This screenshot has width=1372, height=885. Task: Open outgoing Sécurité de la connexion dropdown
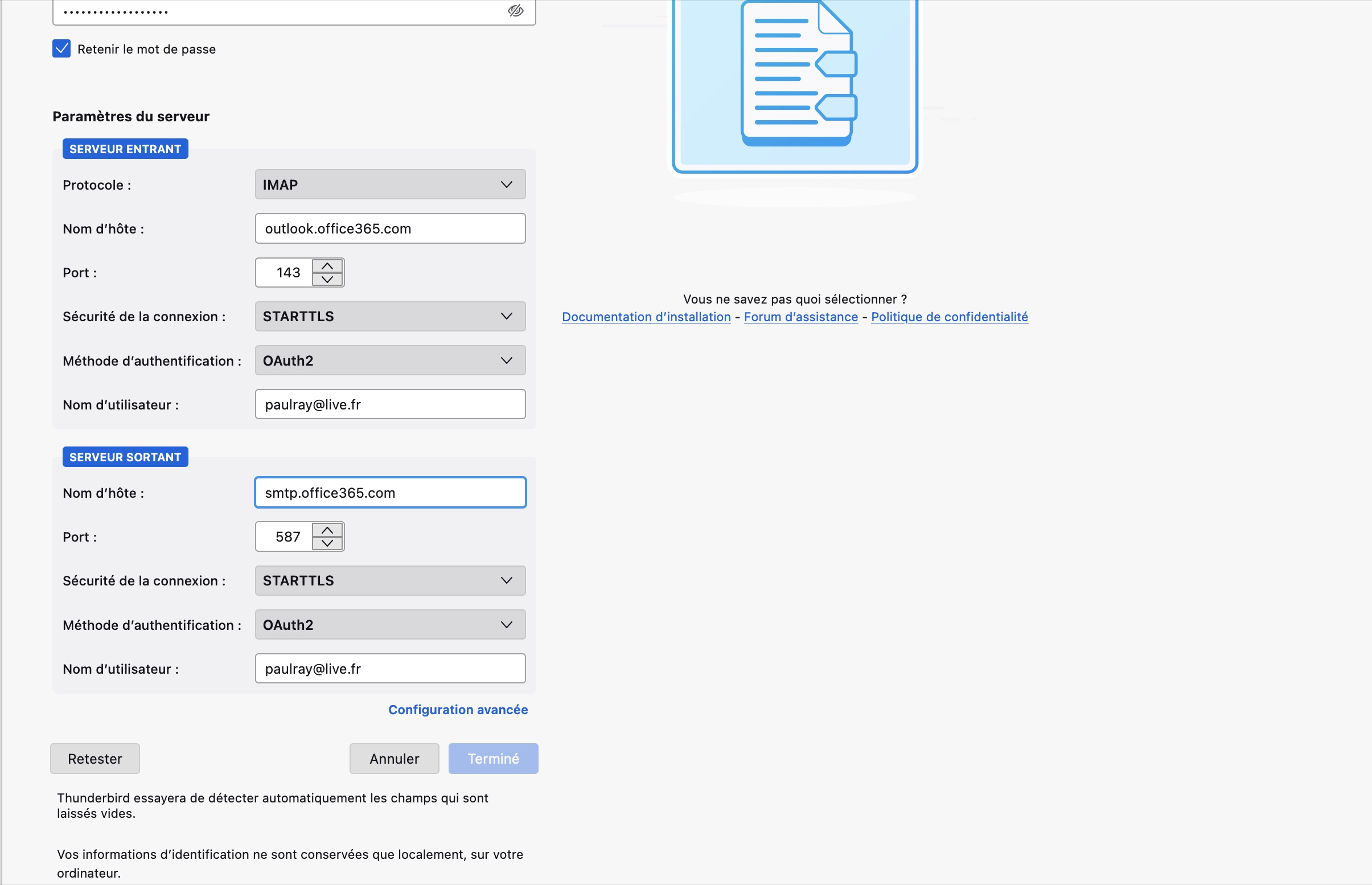point(390,580)
